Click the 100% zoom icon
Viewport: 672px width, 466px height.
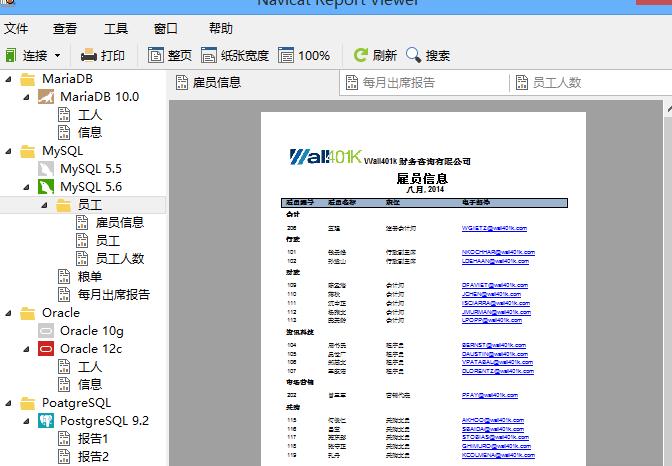[286, 55]
